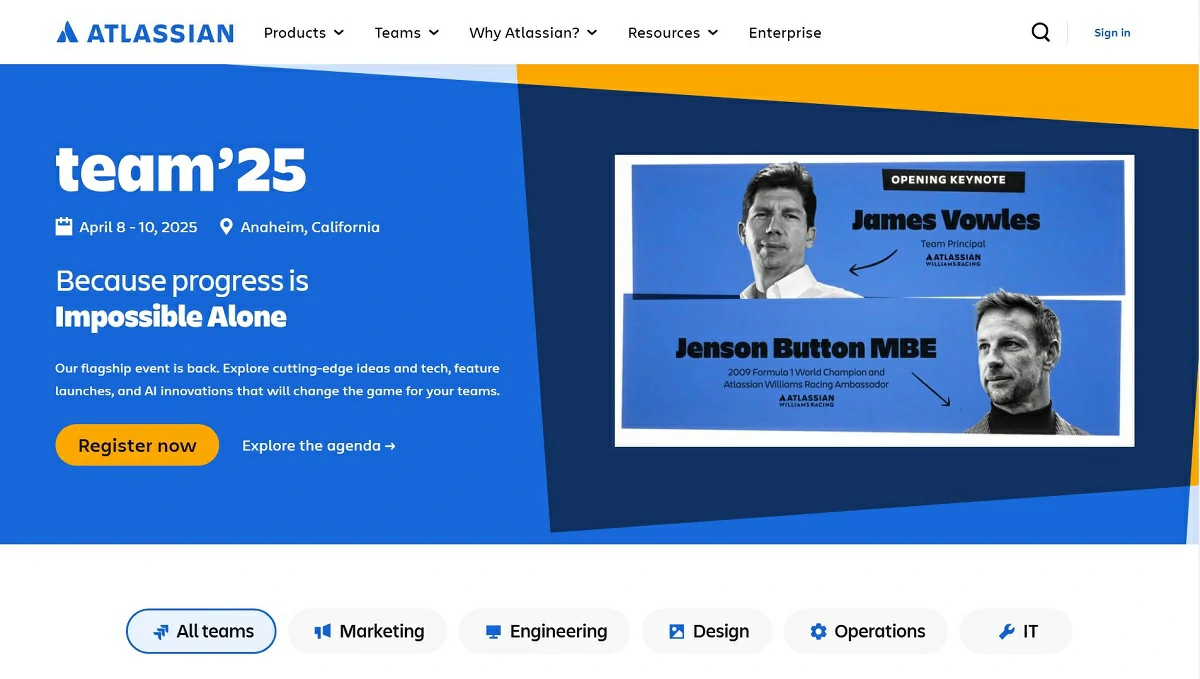The image size is (1200, 679).
Task: Click the Register now button
Action: 137,445
